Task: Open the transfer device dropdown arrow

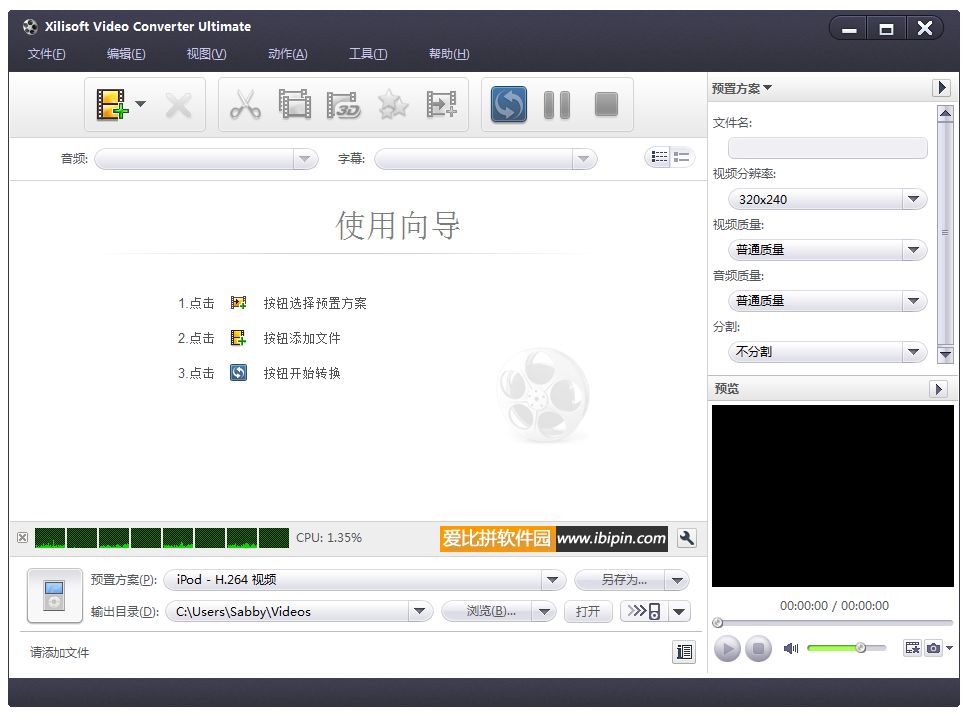Action: 679,611
